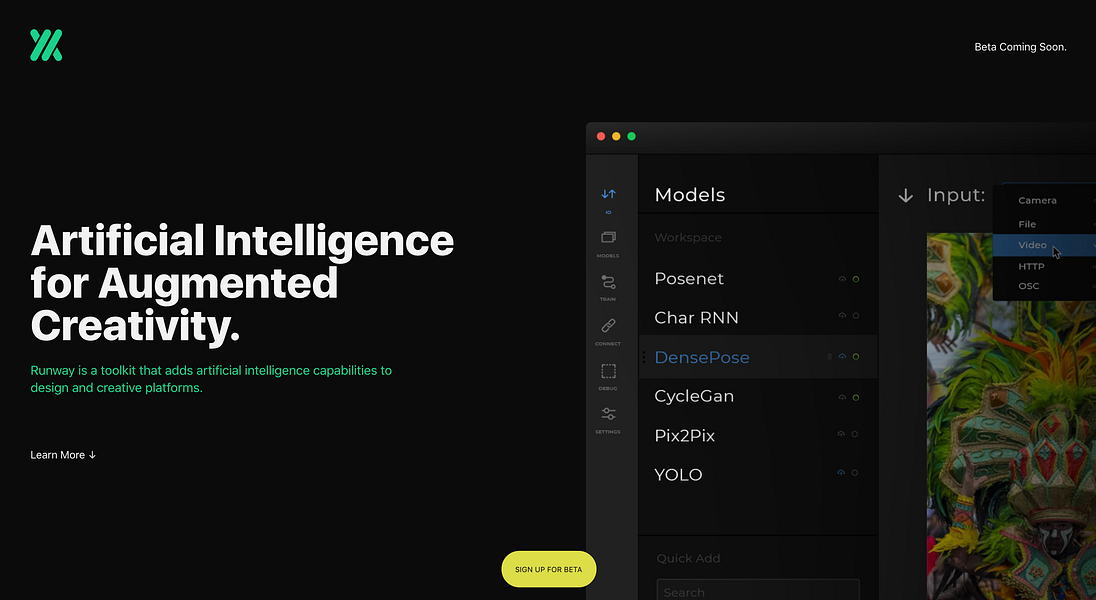Toggle the Pix2Pix status circle
Viewport: 1096px width, 600px height.
855,434
